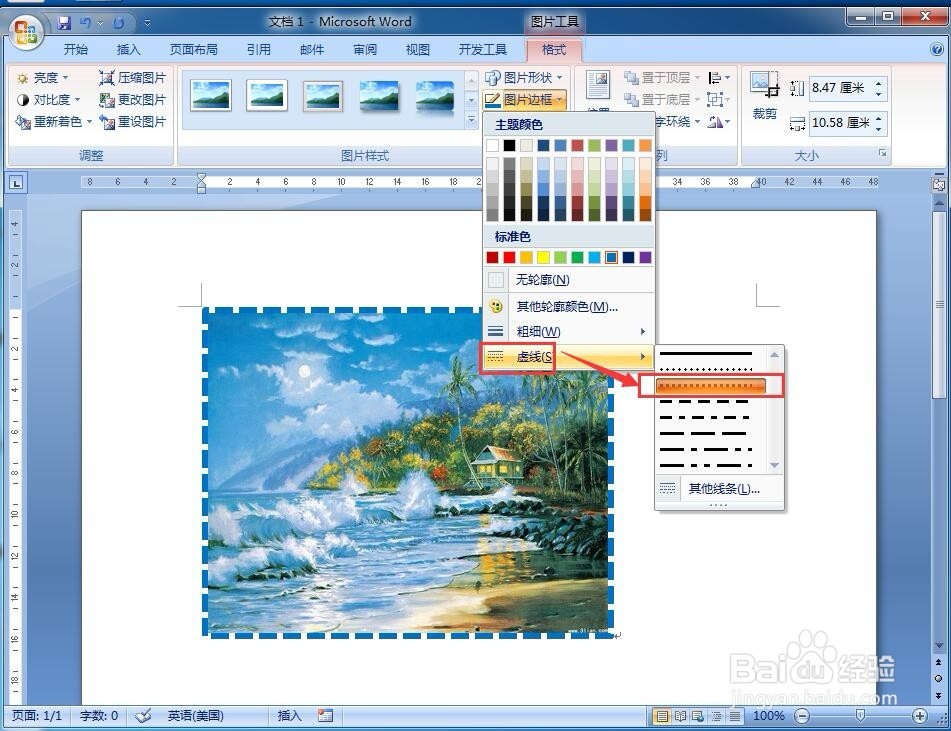This screenshot has height=731, width=951.
Task: Click the 100% zoom level button
Action: point(769,716)
